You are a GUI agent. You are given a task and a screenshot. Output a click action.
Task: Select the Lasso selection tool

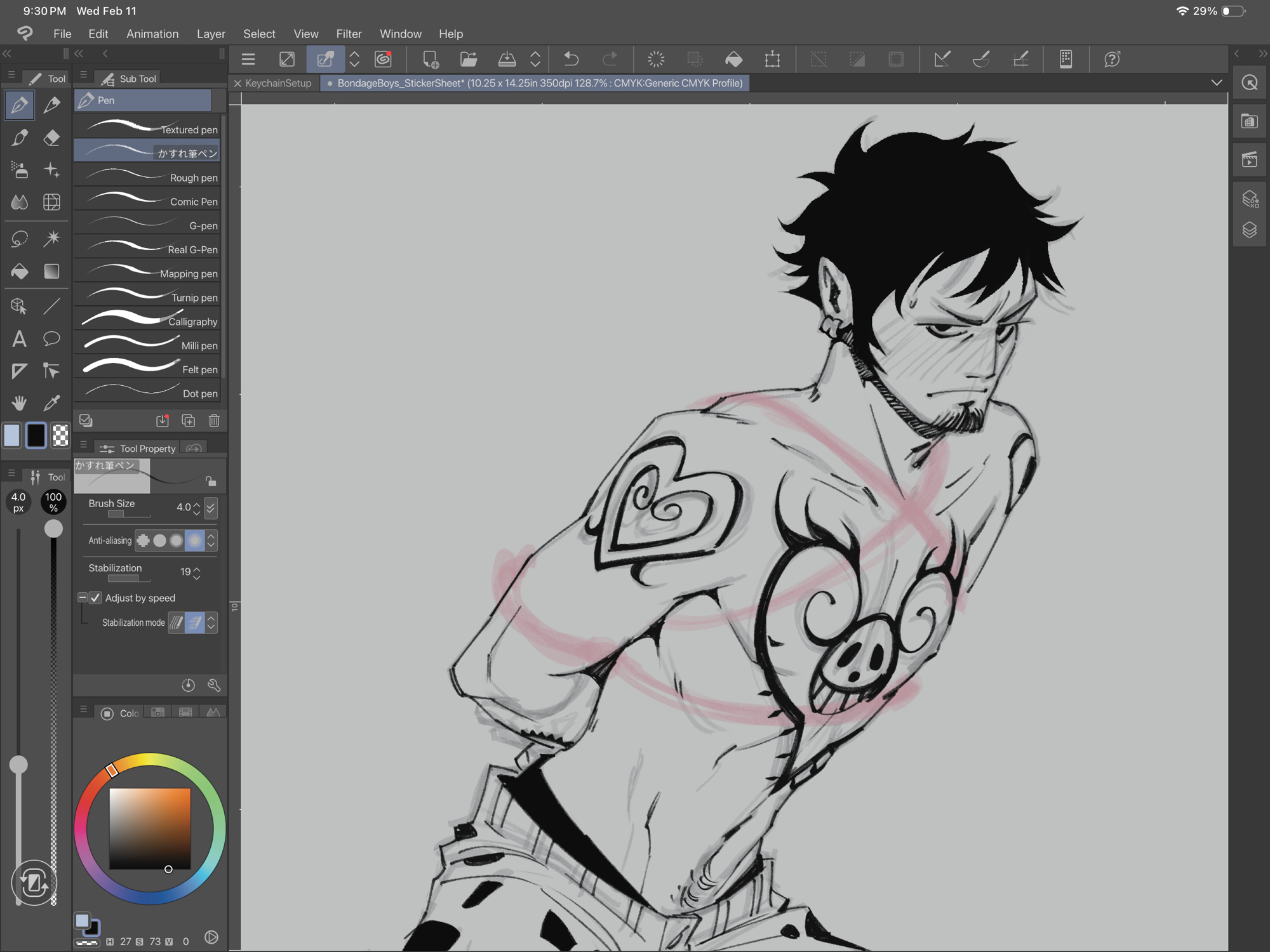point(19,239)
